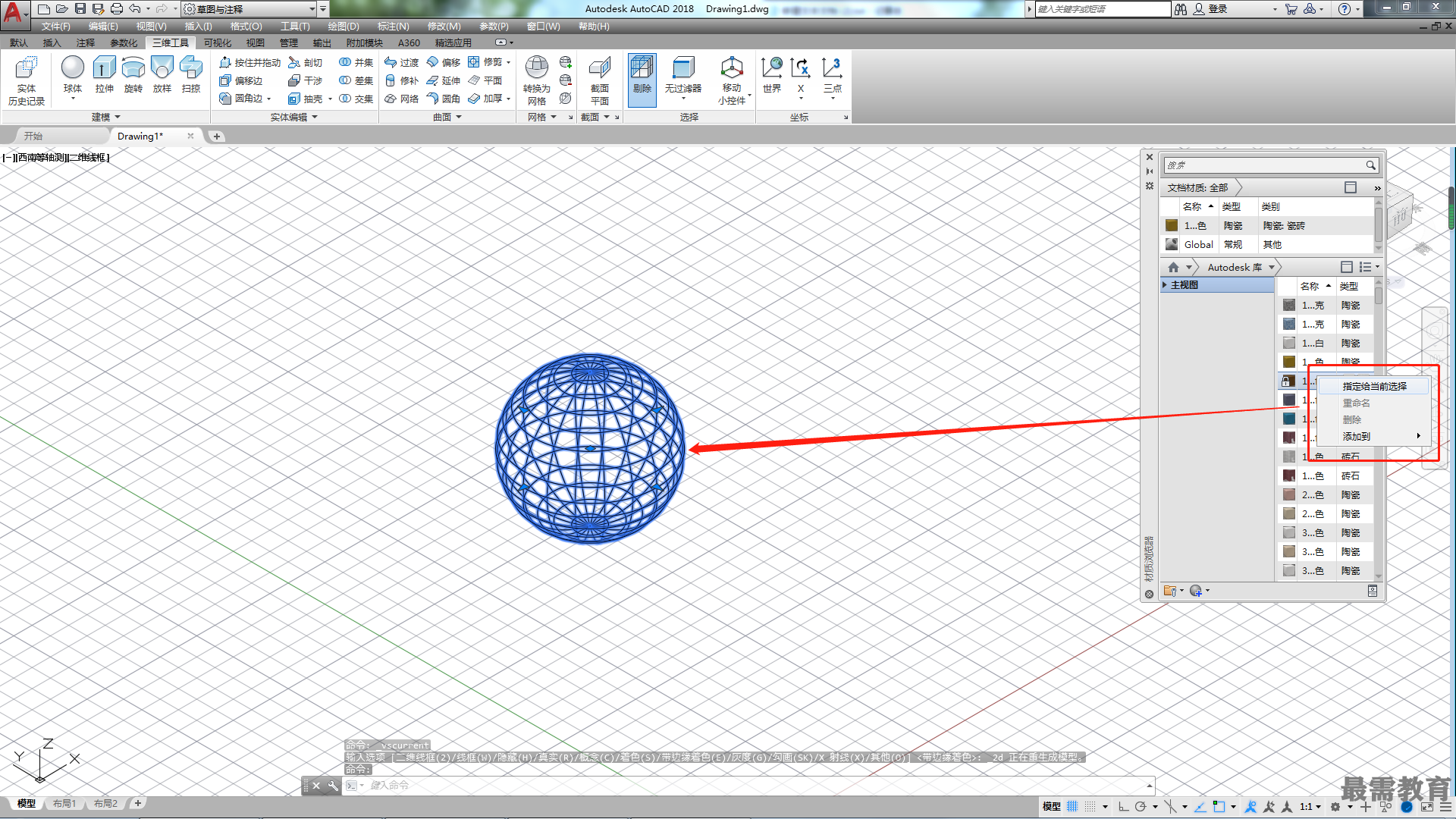The image size is (1456, 819).
Task: Apply 差集 subtract operation
Action: 356,80
